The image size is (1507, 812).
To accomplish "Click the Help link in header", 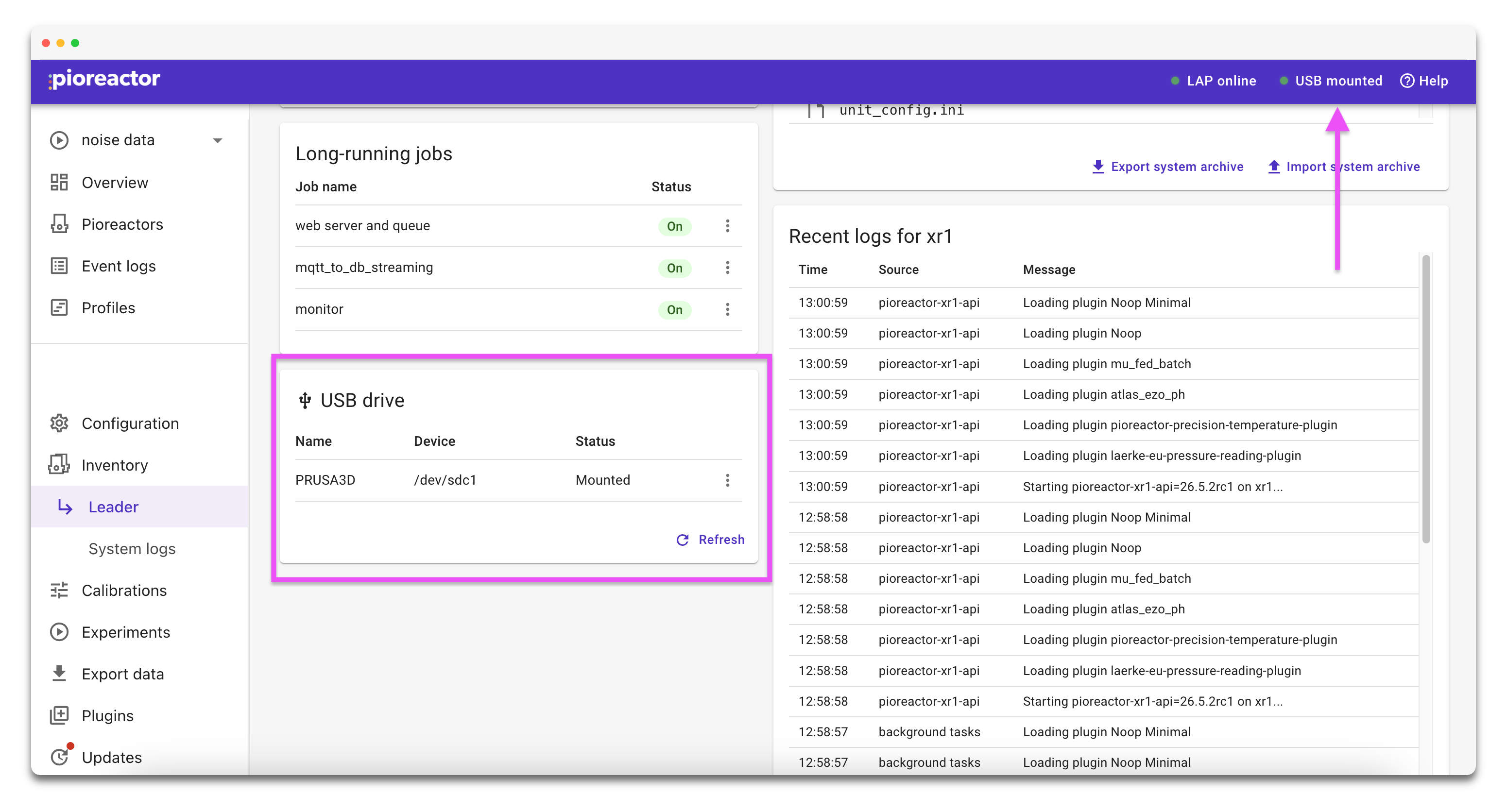I will pyautogui.click(x=1424, y=81).
